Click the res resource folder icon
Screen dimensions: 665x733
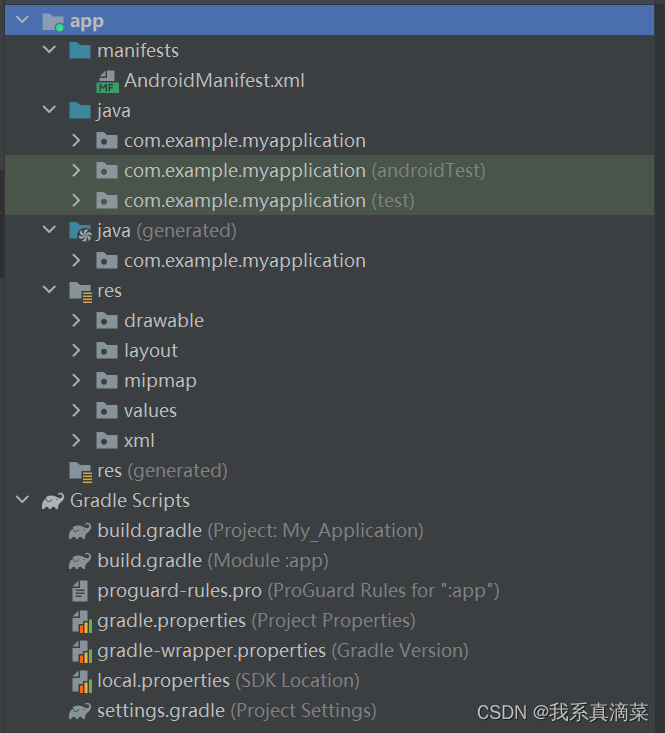click(81, 292)
